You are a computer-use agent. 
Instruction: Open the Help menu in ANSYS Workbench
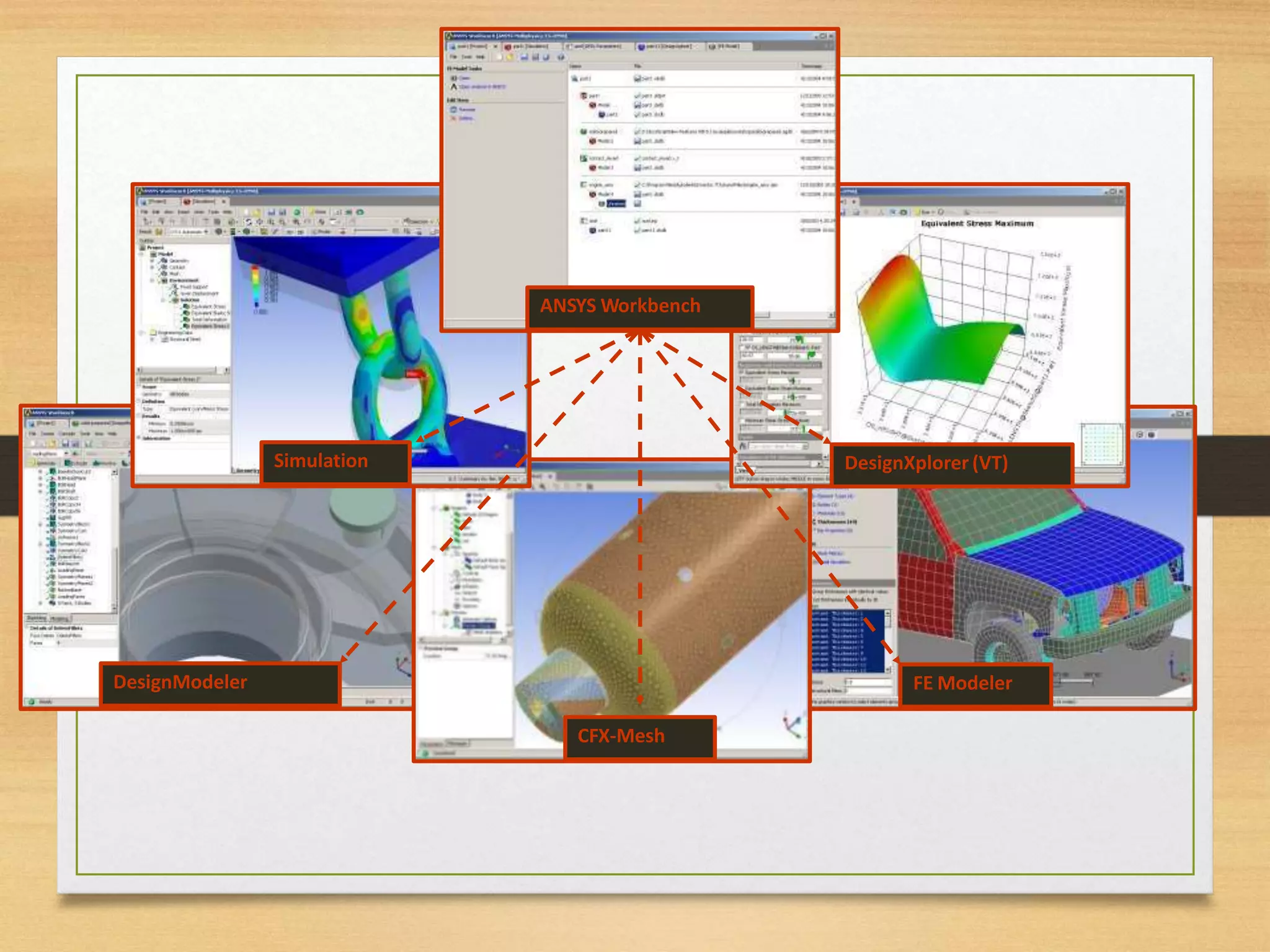(x=481, y=56)
